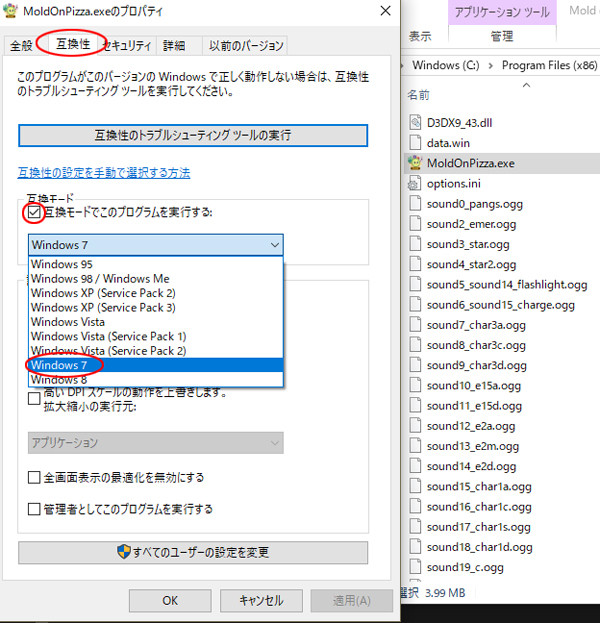Choose Windows 95 from the list
The width and height of the screenshot is (600, 623).
tap(155, 264)
